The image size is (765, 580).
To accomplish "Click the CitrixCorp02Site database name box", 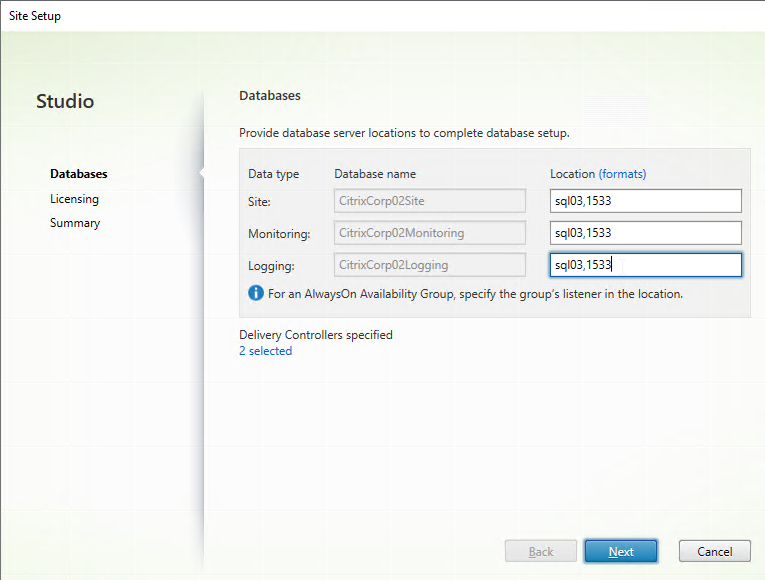I will pos(430,201).
